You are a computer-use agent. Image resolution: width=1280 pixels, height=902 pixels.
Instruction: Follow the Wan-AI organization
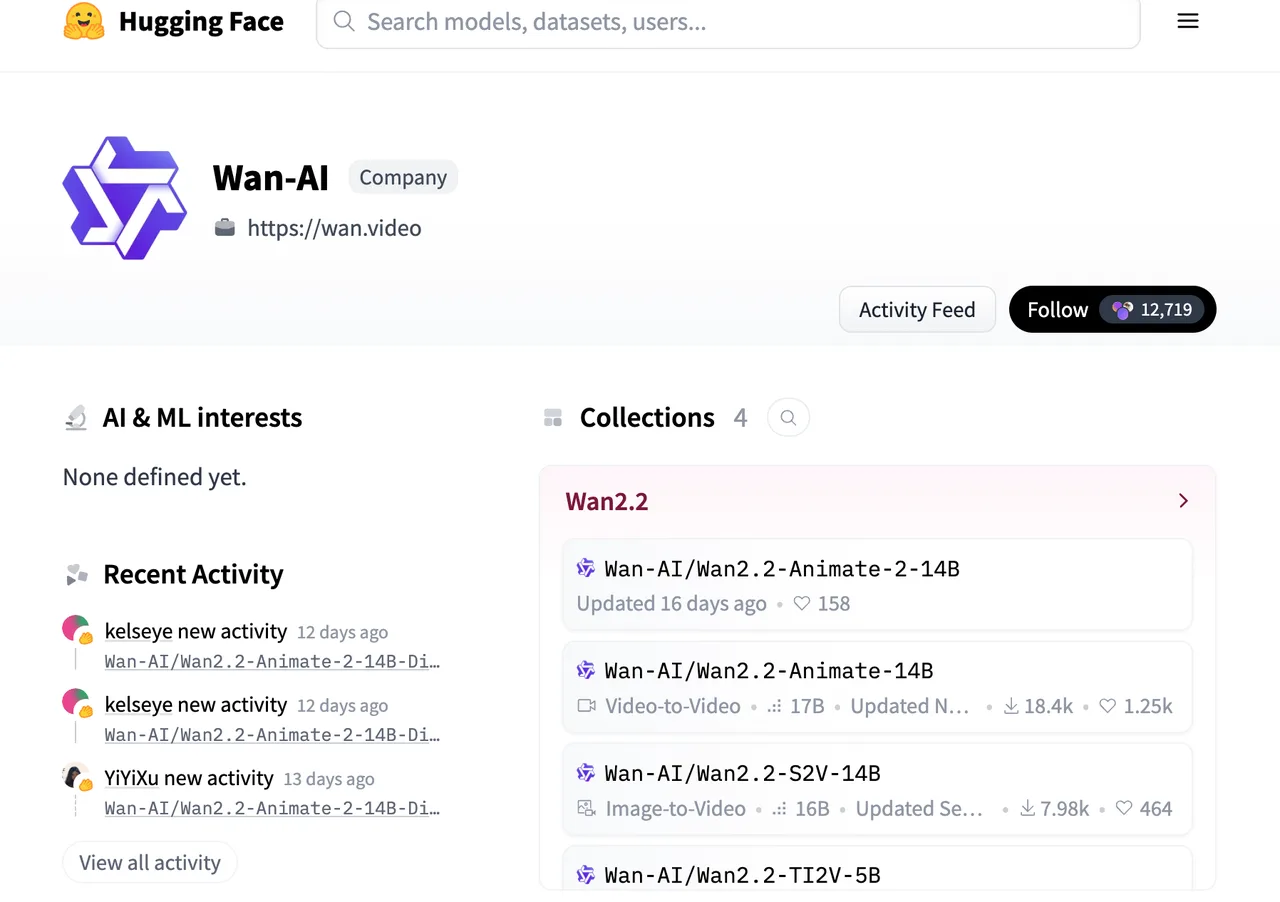pyautogui.click(x=1113, y=310)
